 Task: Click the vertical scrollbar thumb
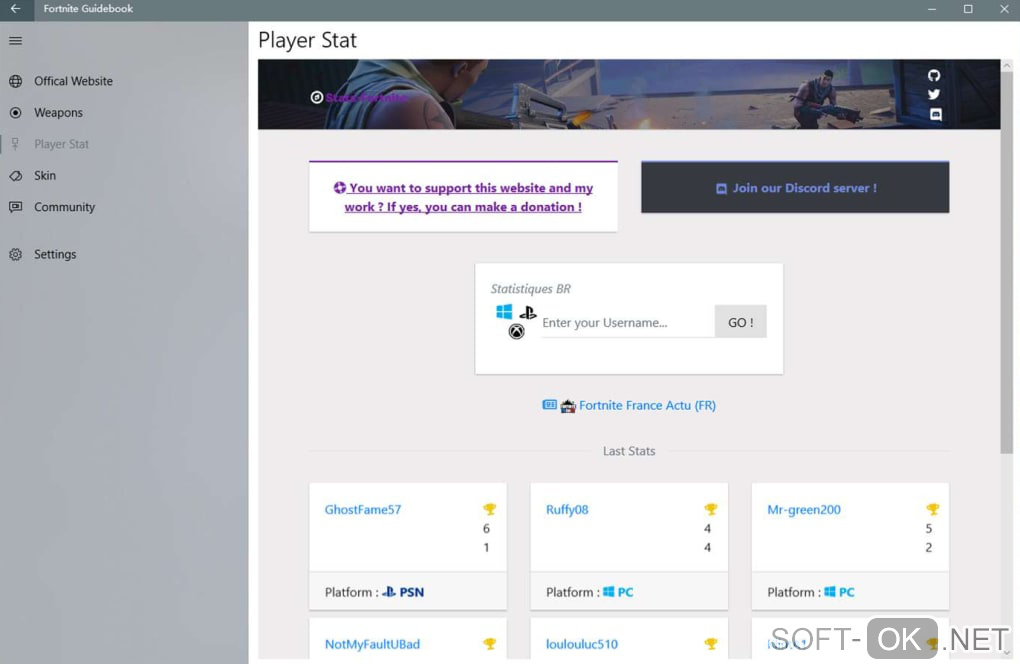coord(1006,263)
